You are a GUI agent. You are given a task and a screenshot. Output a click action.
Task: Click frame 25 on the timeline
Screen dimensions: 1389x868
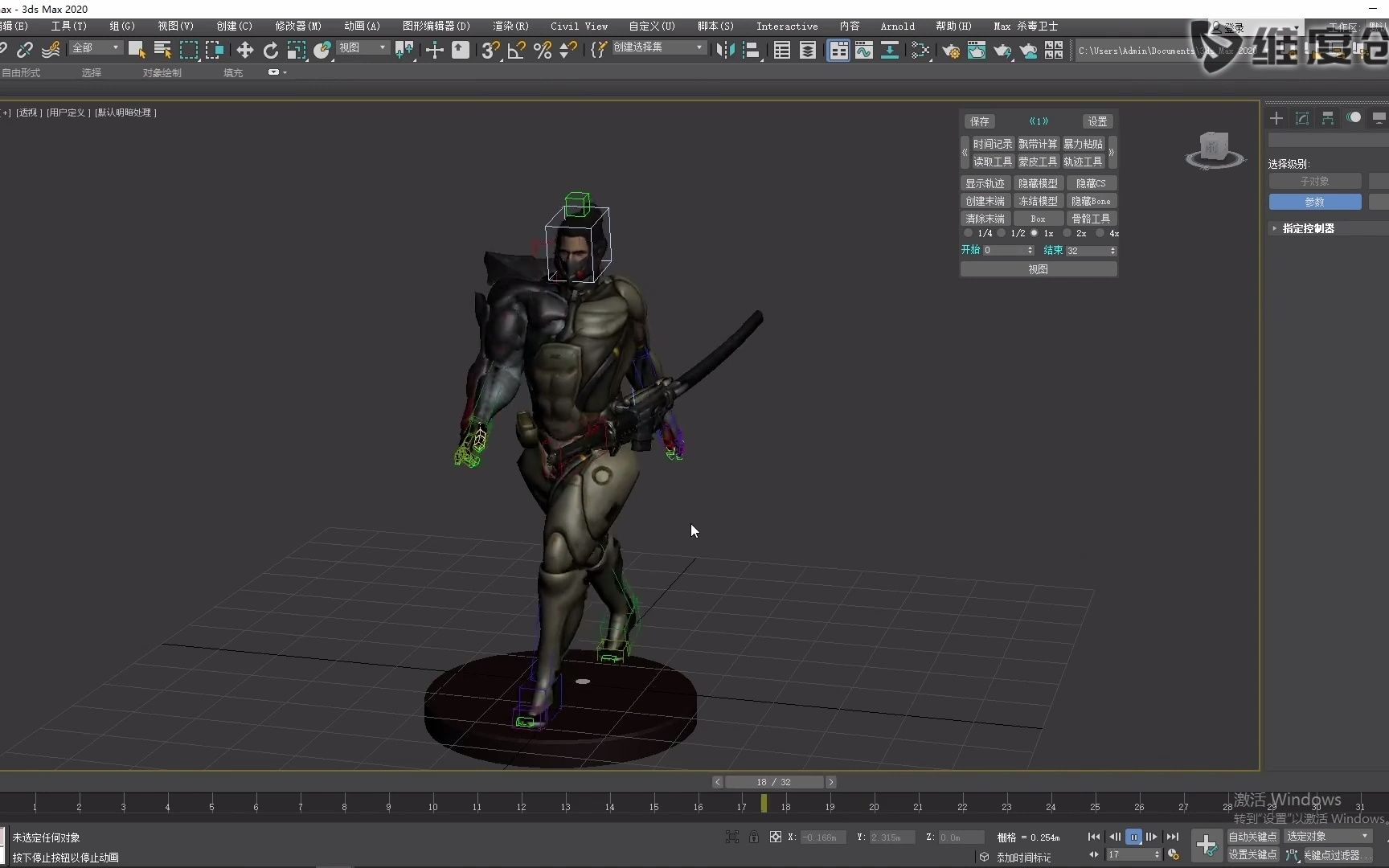pos(1095,805)
